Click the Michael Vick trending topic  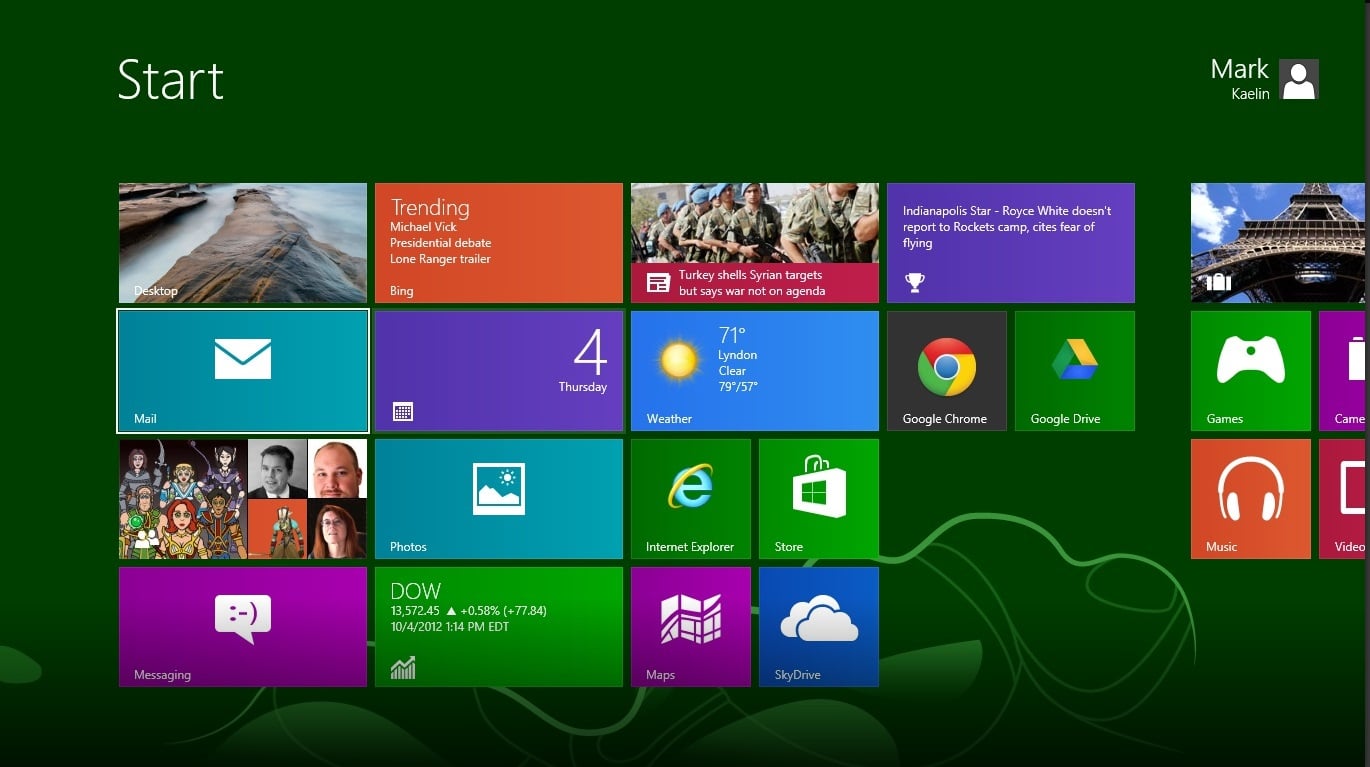tap(424, 227)
